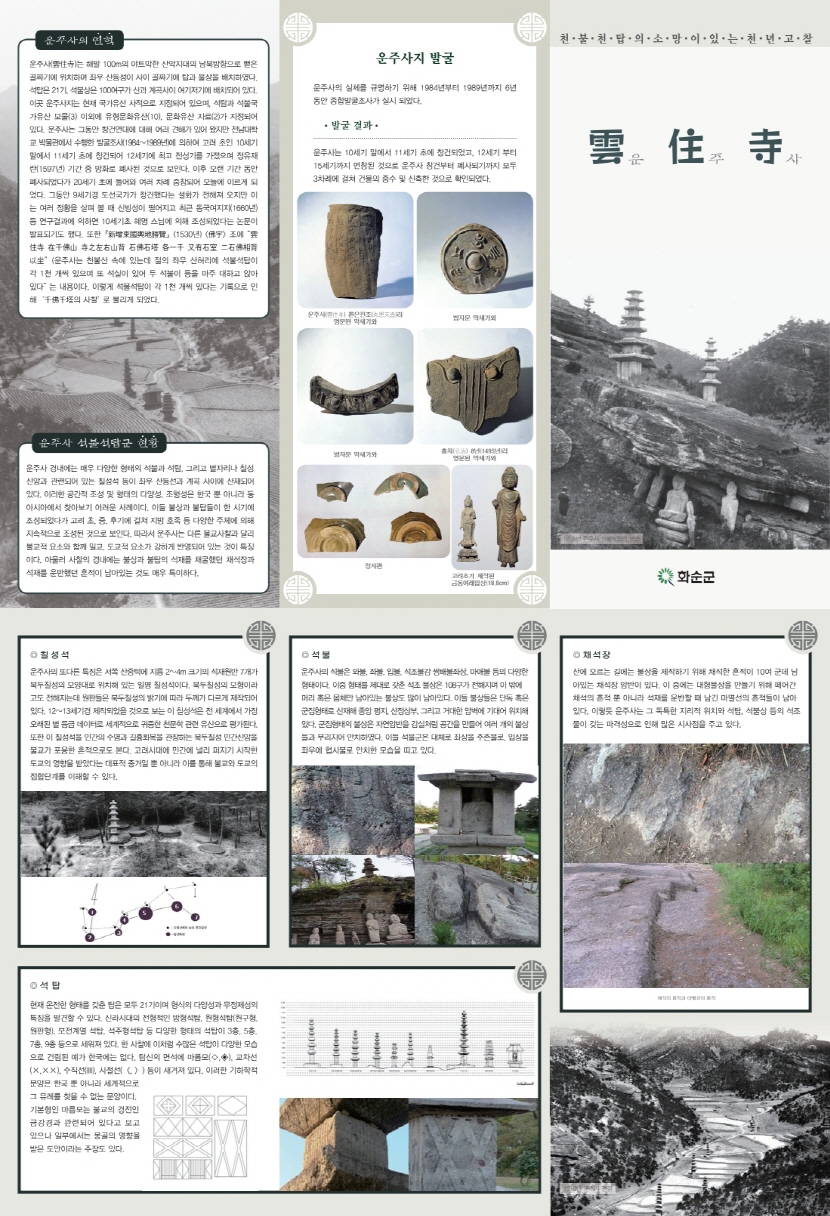The height and width of the screenshot is (1216, 830).
Task: Click the round emblem on 채석장 panel
Action: click(801, 636)
